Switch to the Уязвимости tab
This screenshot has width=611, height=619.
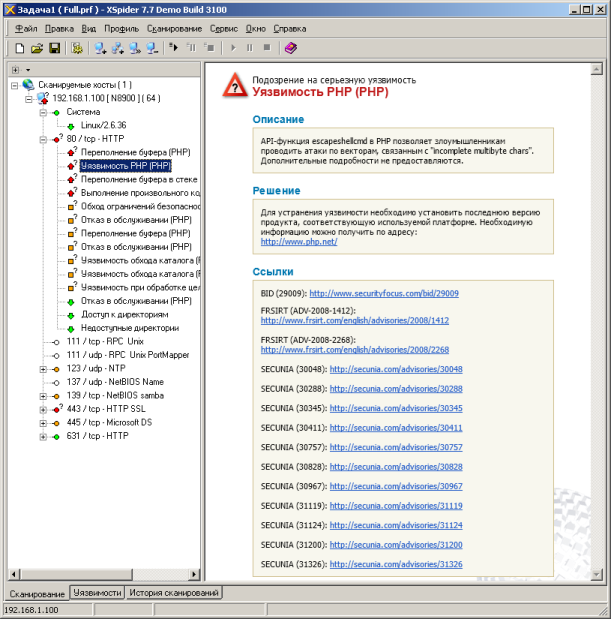tap(97, 593)
